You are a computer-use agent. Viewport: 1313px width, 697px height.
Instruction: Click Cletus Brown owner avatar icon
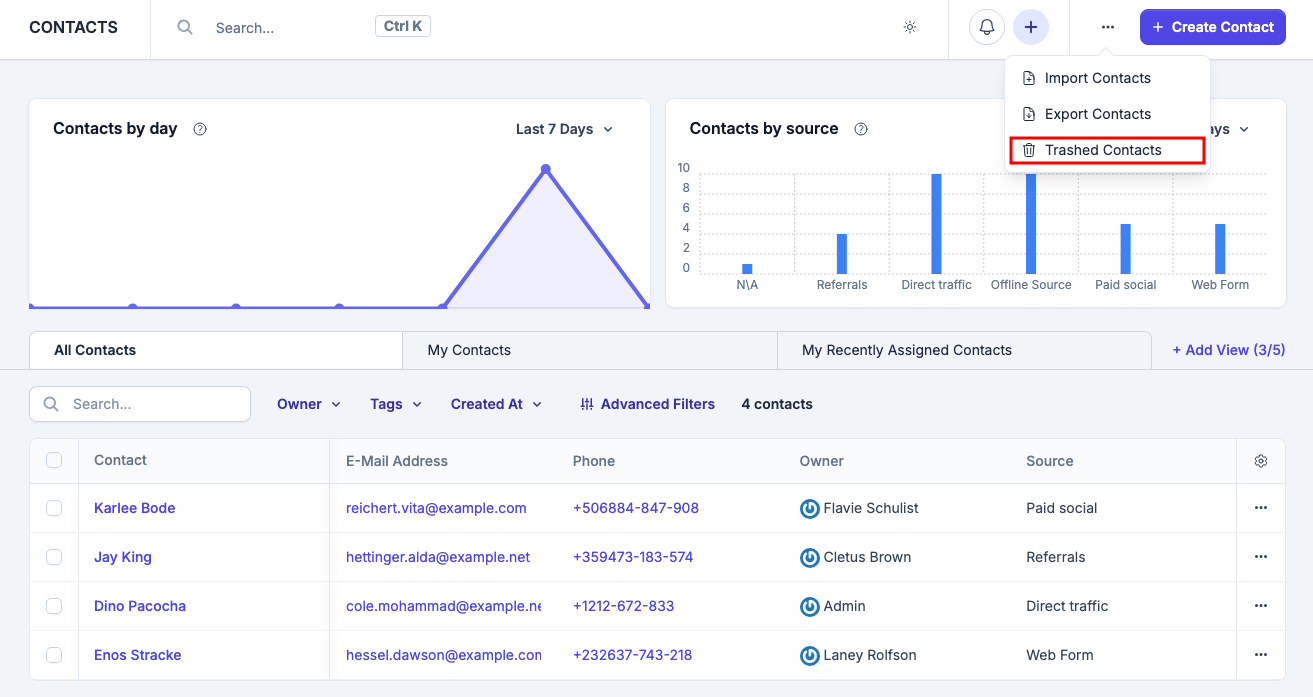(x=810, y=557)
